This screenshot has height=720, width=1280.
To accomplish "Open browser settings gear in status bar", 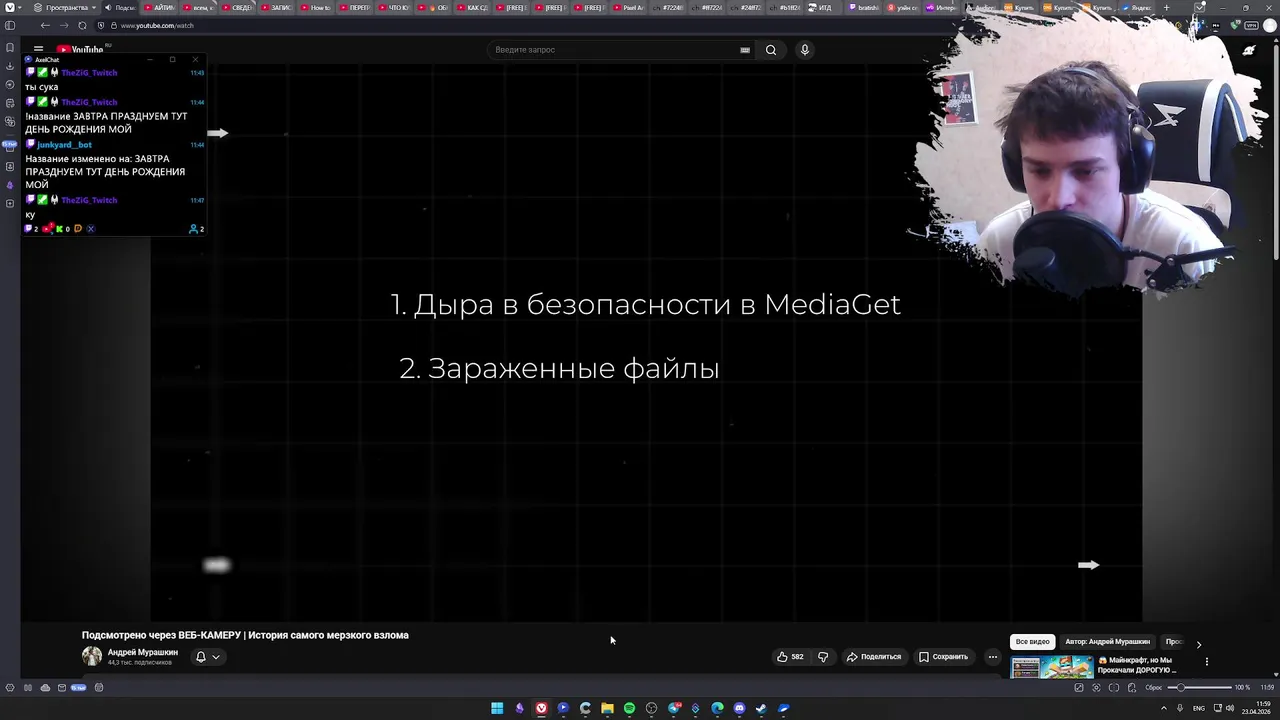I will tap(10, 688).
